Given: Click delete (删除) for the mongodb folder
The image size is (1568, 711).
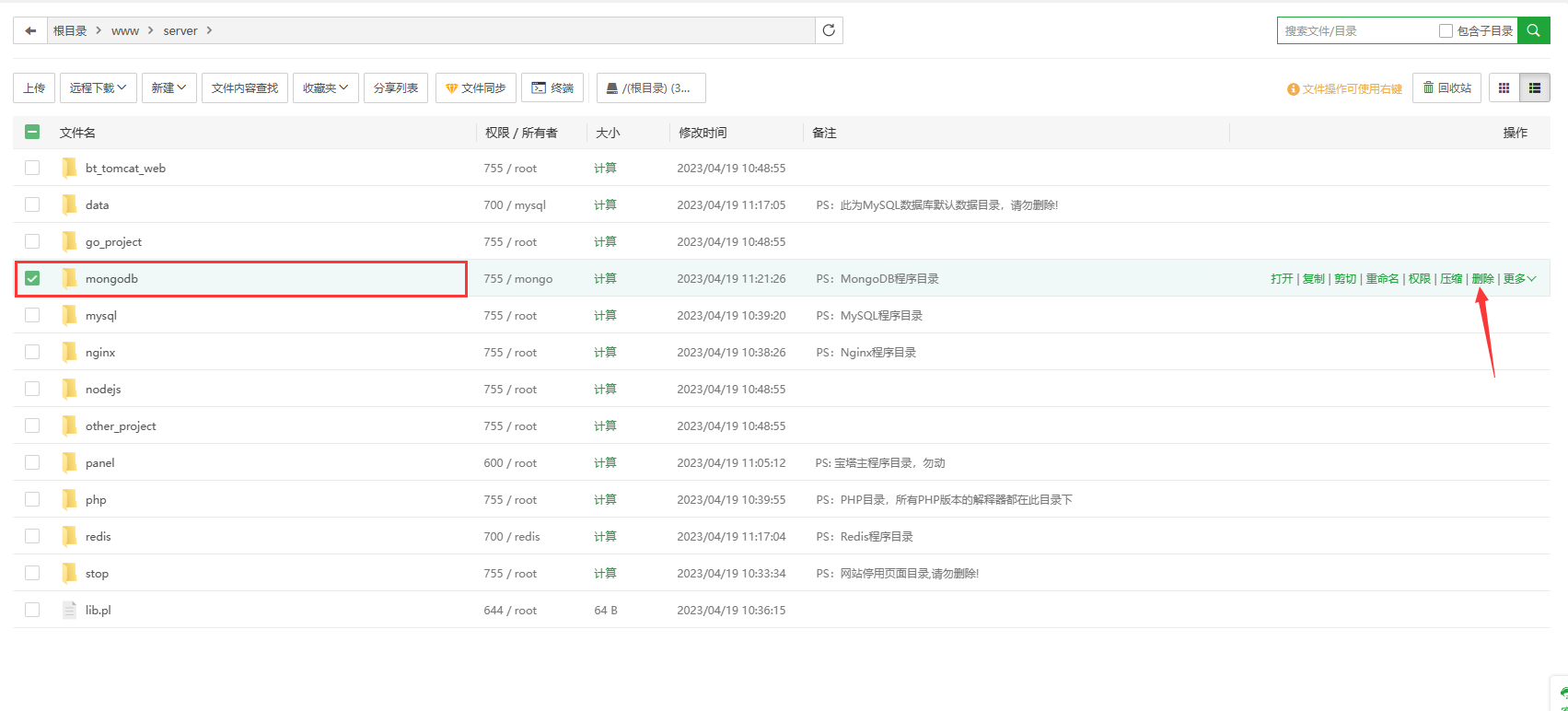Looking at the screenshot, I should tap(1482, 279).
